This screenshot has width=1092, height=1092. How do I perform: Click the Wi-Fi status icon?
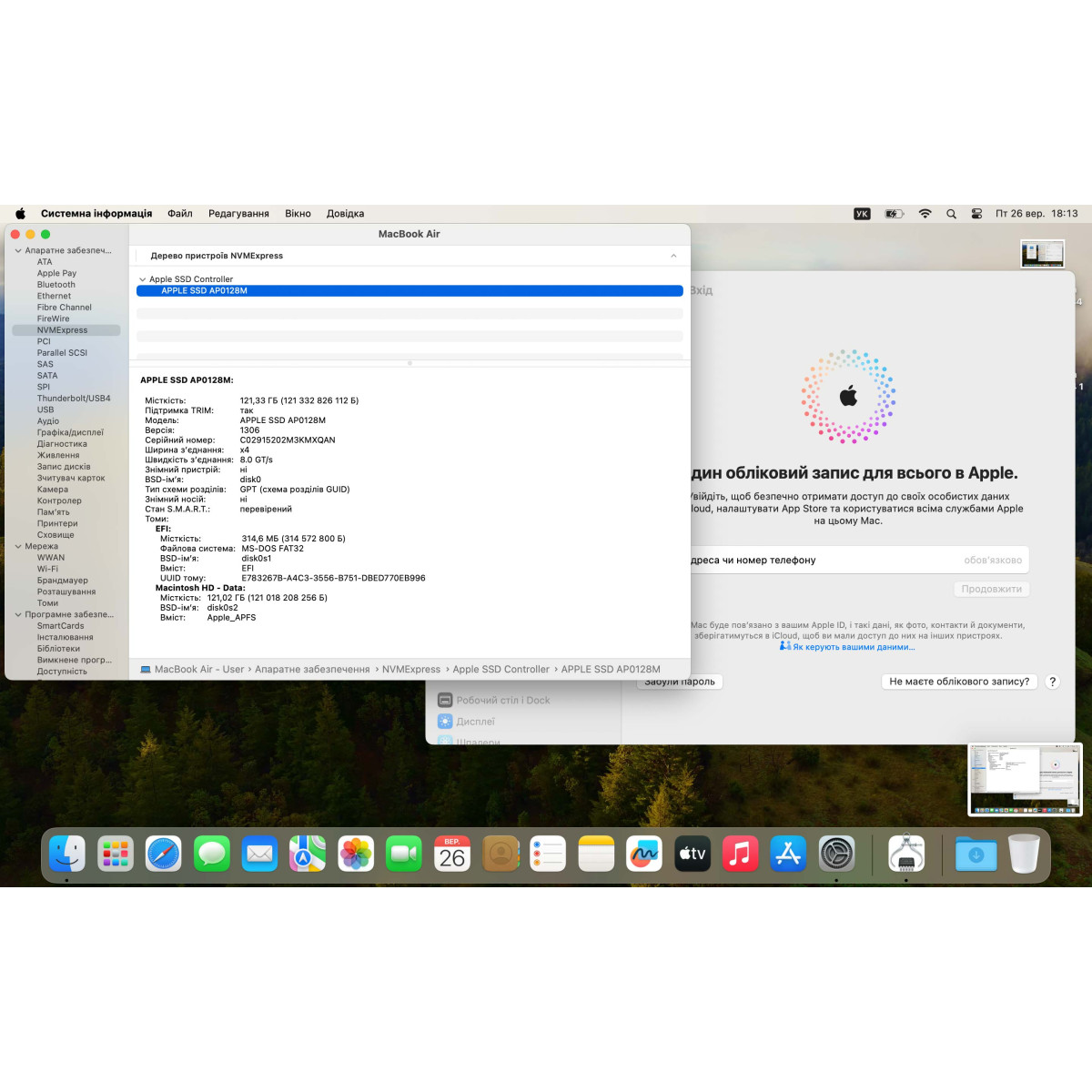925,214
